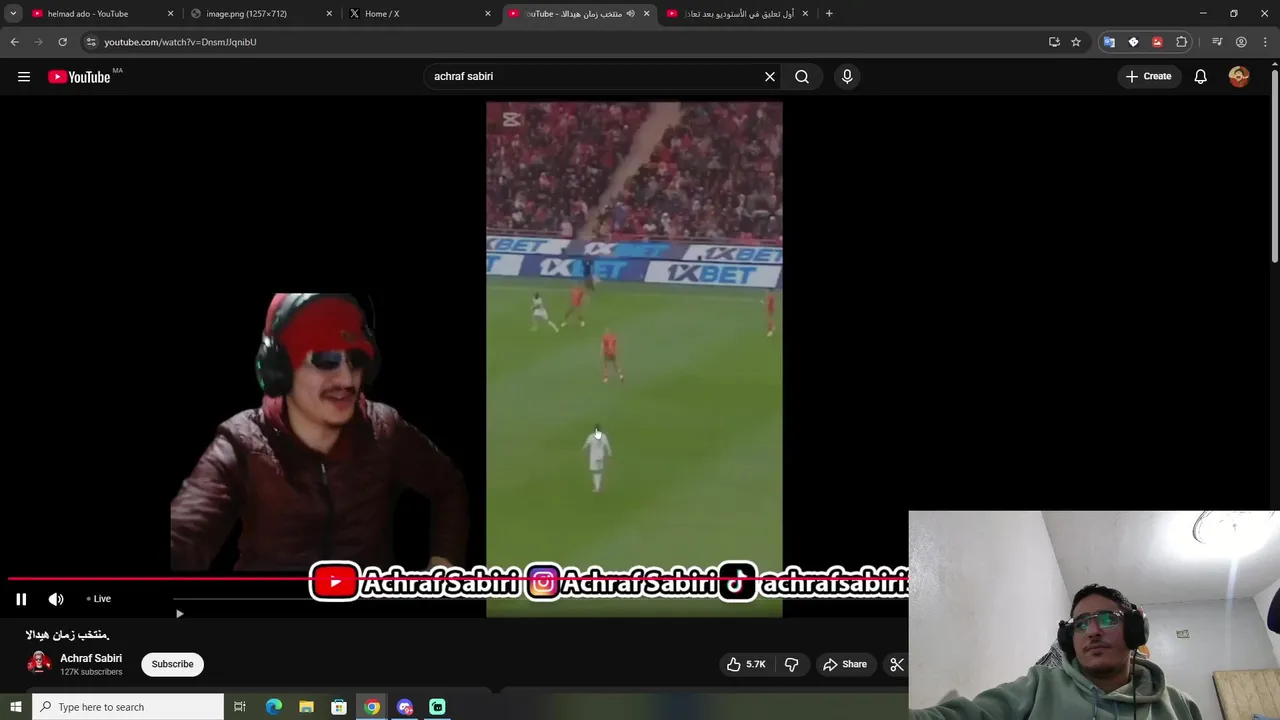Install the YouTube app from address bar
1280x720 pixels.
(1054, 42)
